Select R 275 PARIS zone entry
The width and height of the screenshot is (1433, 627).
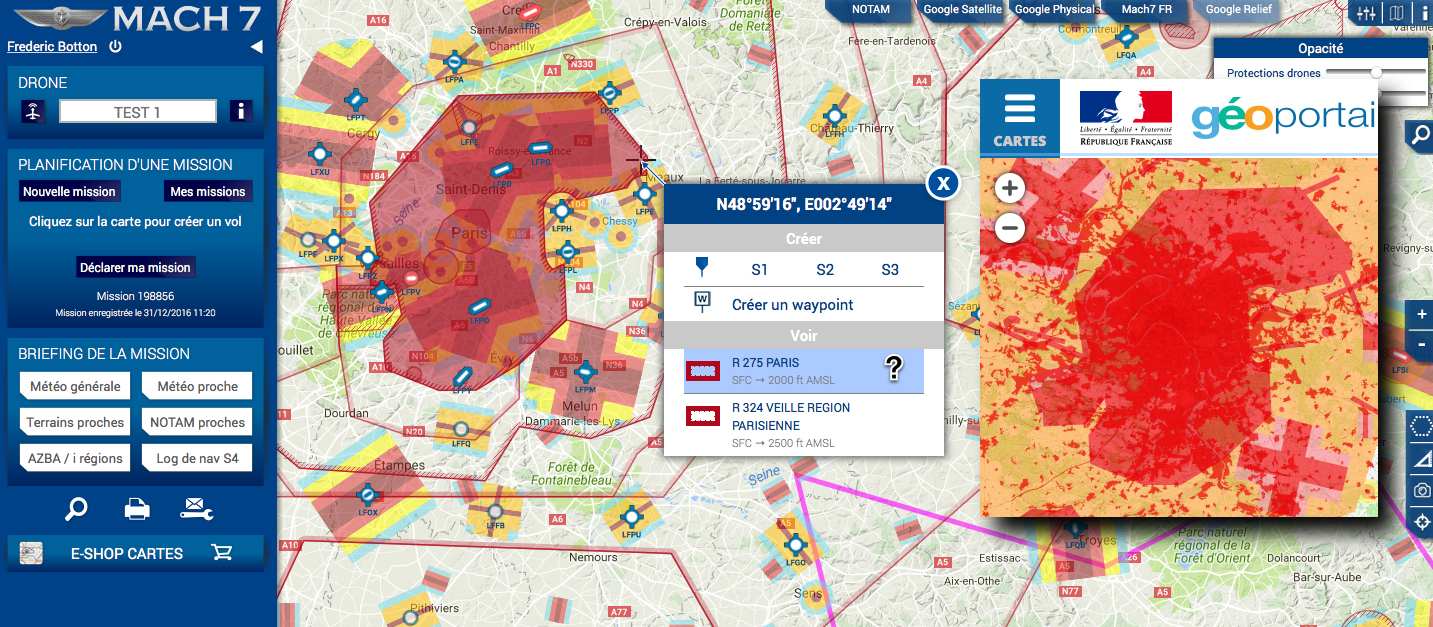(804, 371)
